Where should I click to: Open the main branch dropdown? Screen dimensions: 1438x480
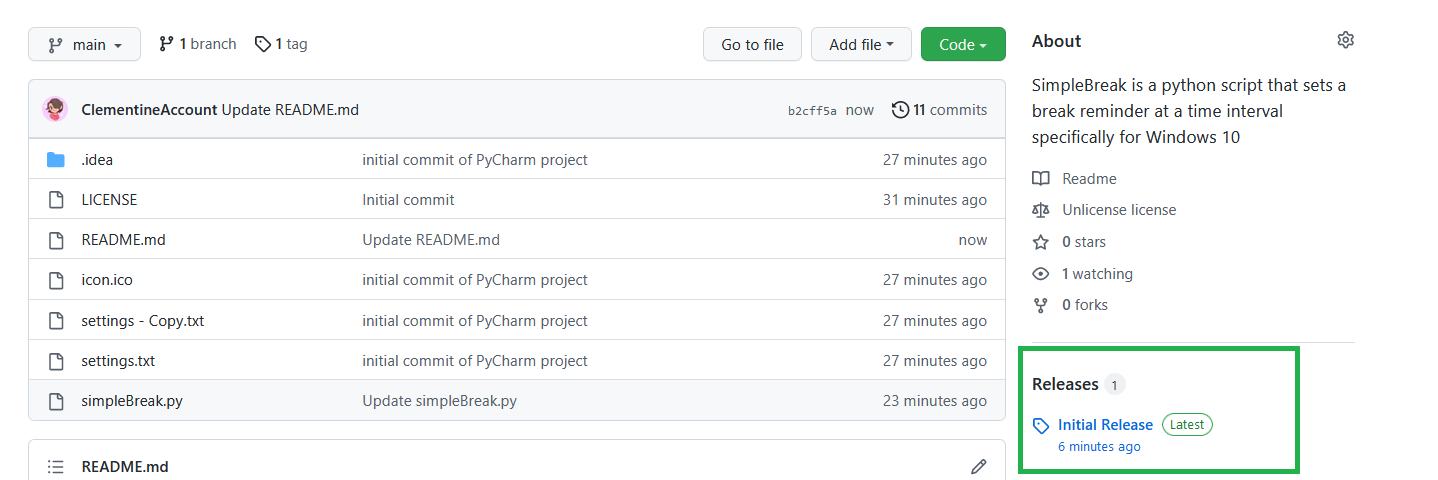tap(85, 45)
